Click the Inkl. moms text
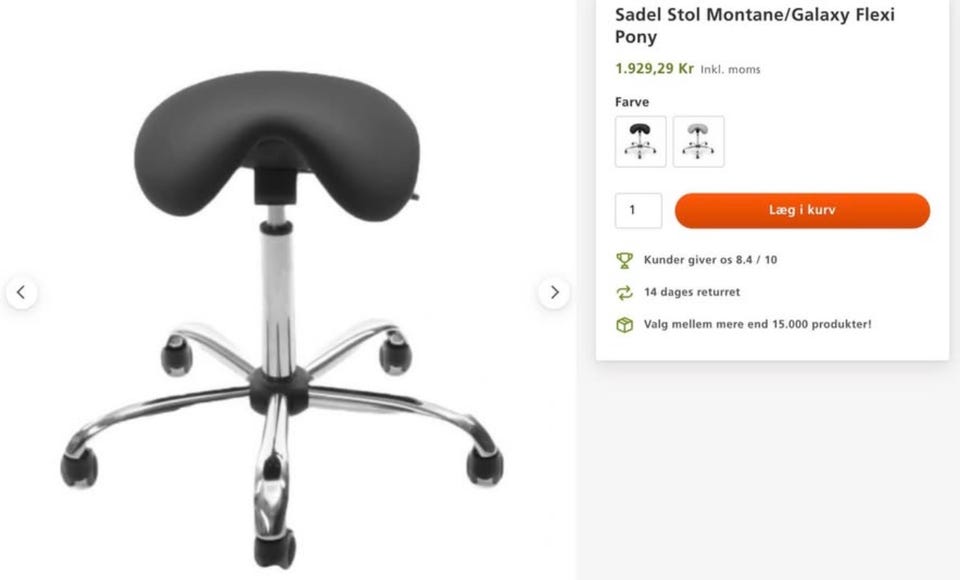The image size is (960, 580). (730, 69)
